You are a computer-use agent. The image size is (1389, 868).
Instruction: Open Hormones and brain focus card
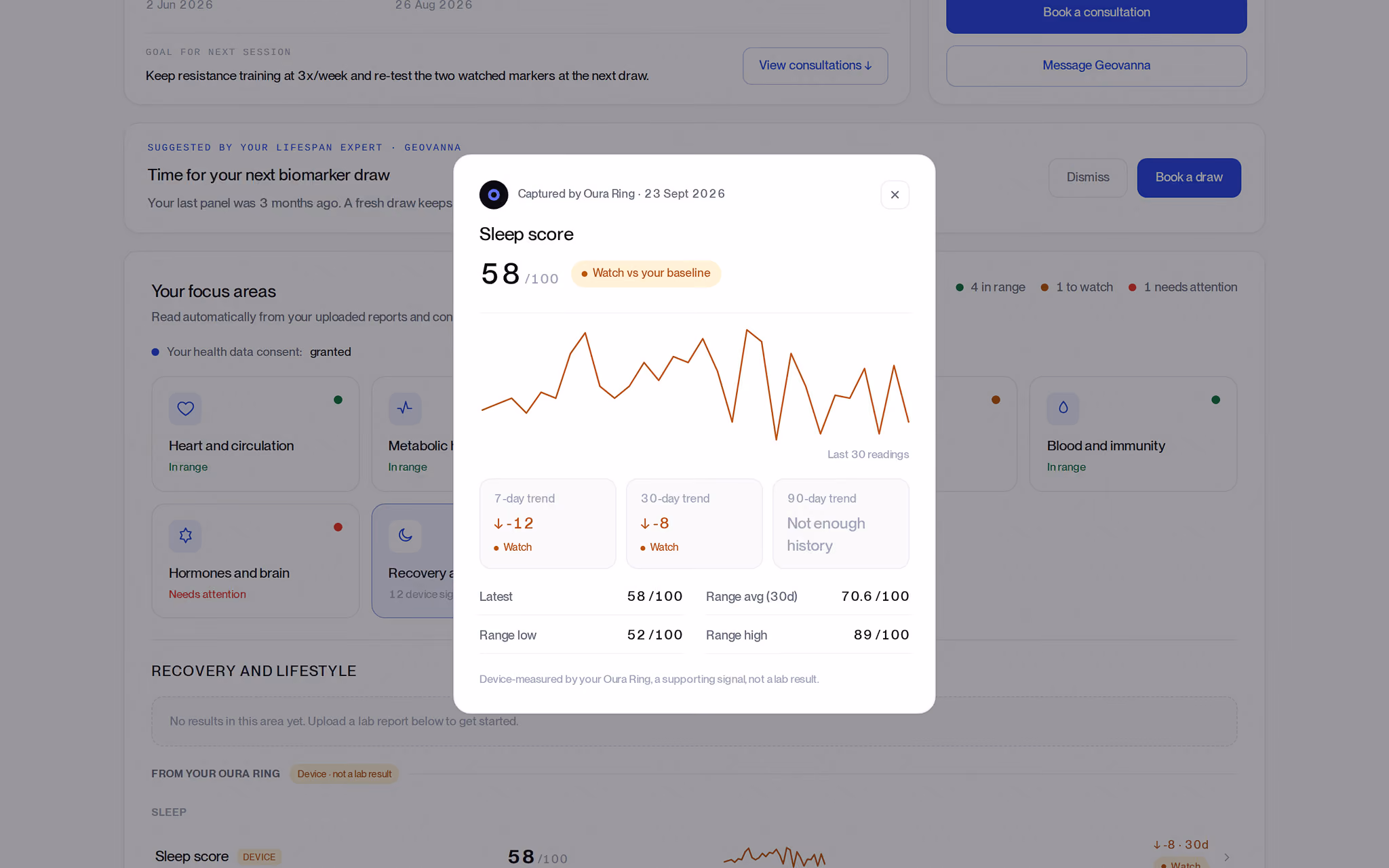tap(255, 561)
